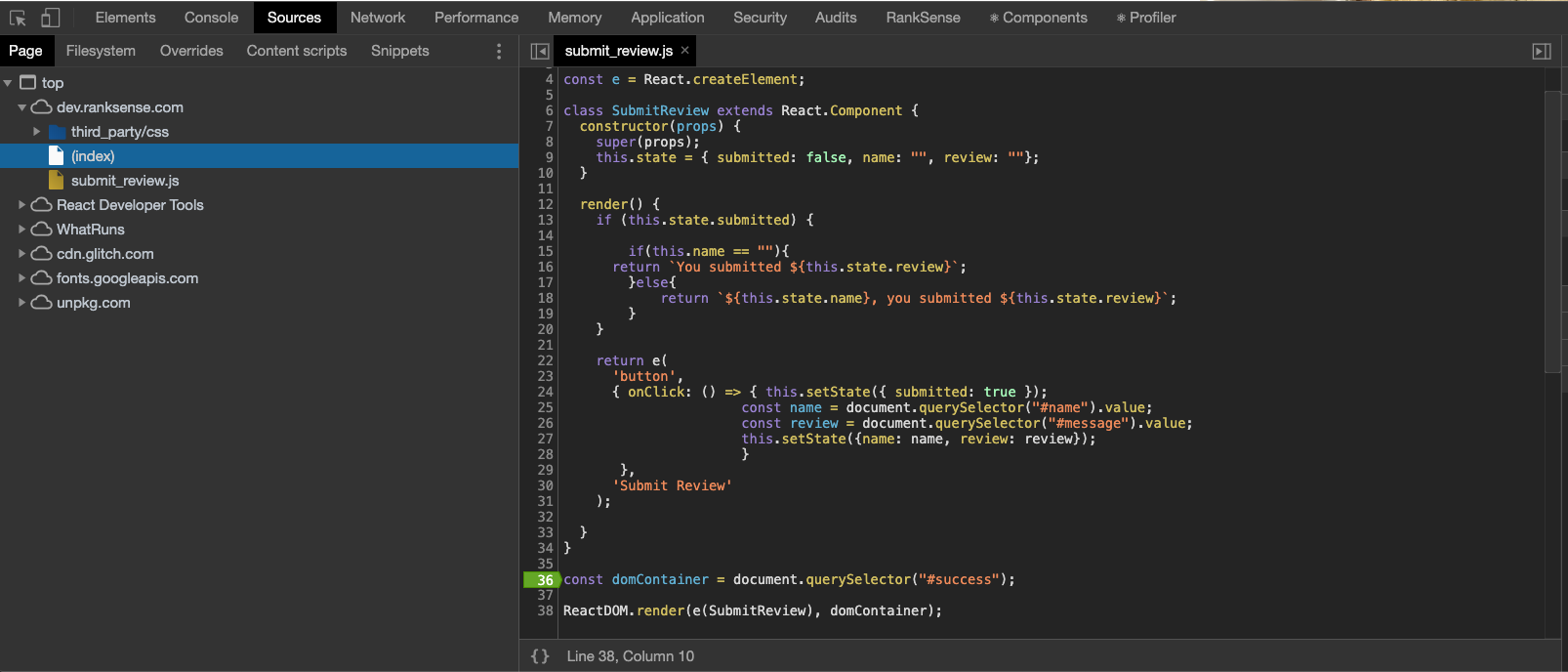The width and height of the screenshot is (1568, 672).
Task: Set a breakpoint on line 24
Action: coord(545,392)
